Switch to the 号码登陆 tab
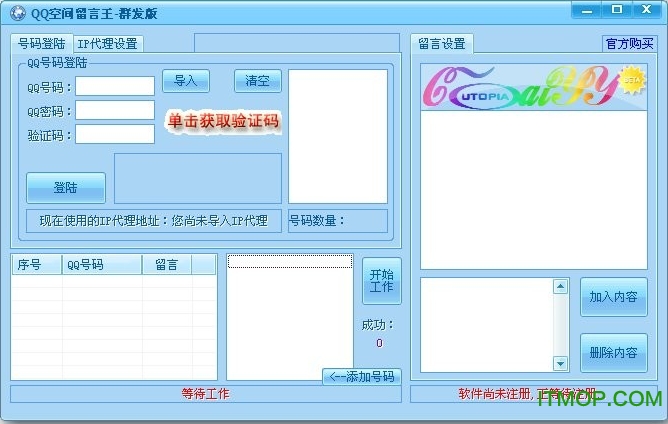Screen dimensions: 668x424 [x=42, y=43]
